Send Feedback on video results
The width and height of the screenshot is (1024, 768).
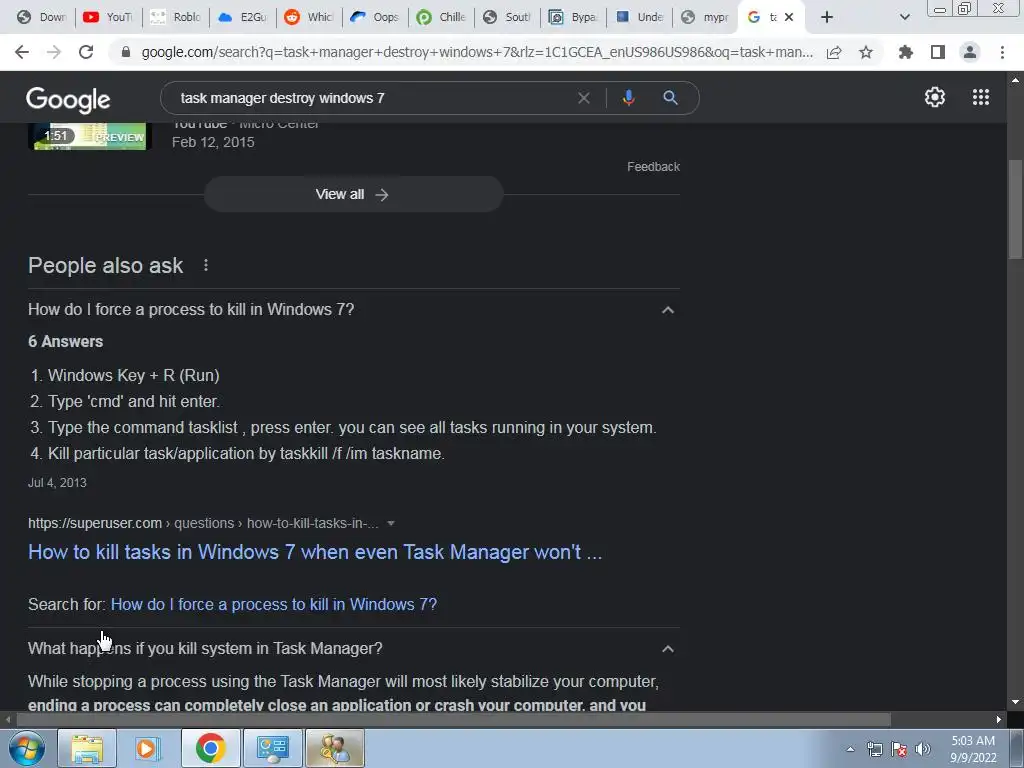[x=653, y=167]
